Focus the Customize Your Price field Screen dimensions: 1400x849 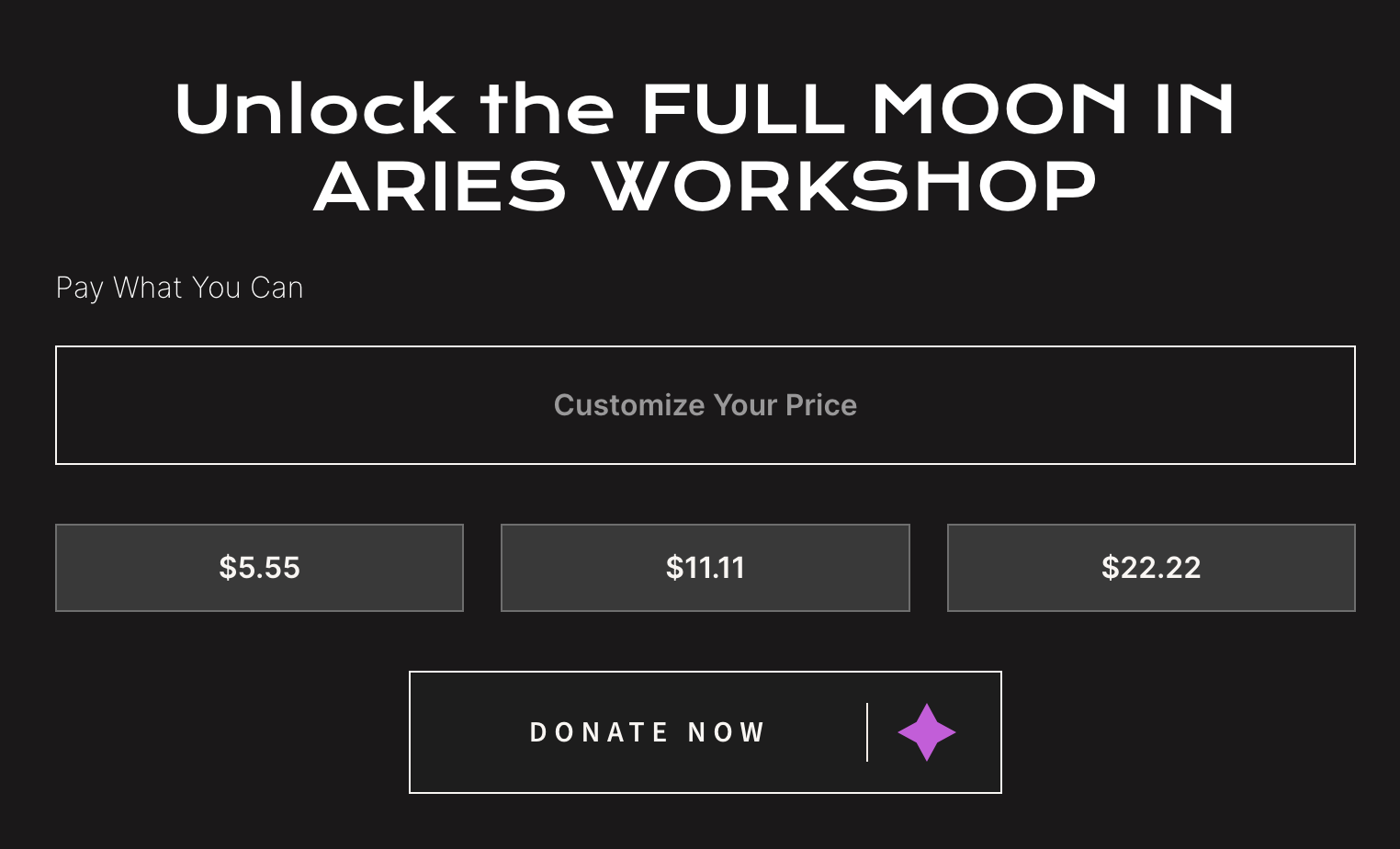coord(705,405)
